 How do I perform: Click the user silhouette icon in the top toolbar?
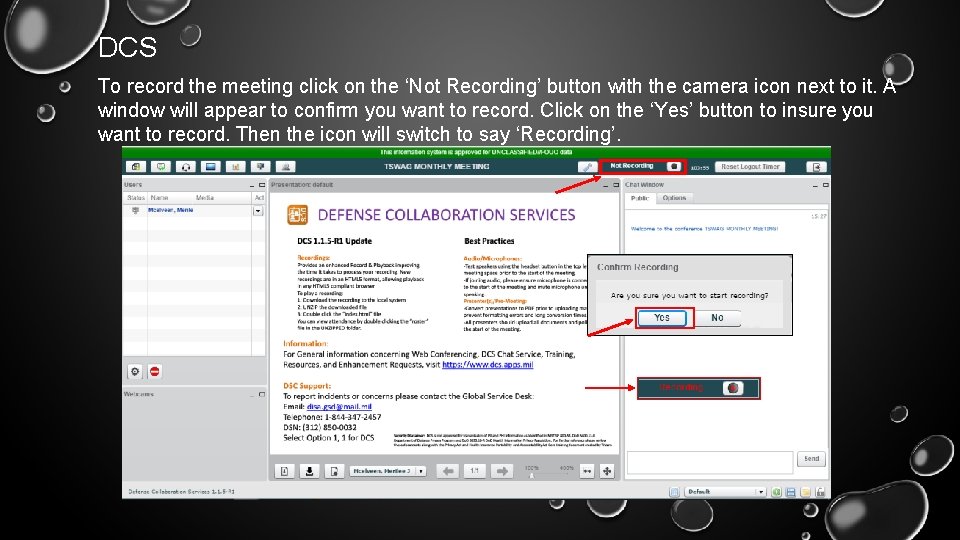[x=285, y=167]
